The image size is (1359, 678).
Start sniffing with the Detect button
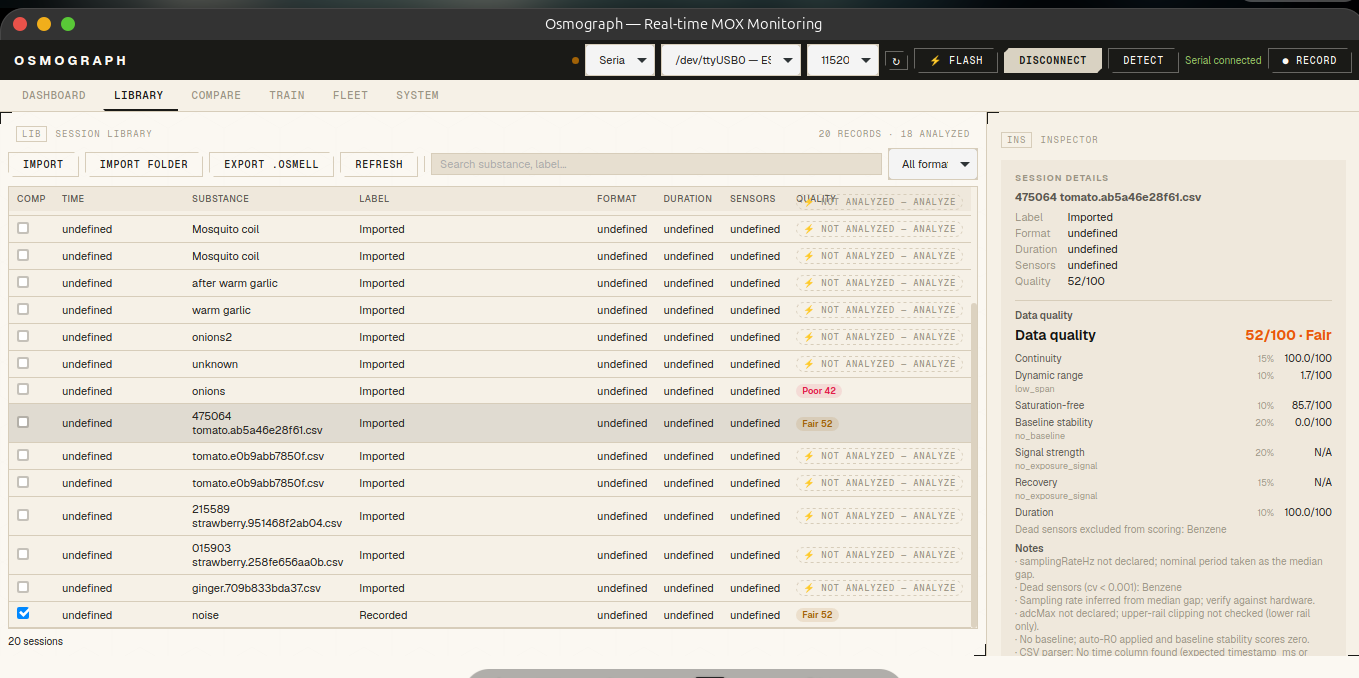point(1143,60)
